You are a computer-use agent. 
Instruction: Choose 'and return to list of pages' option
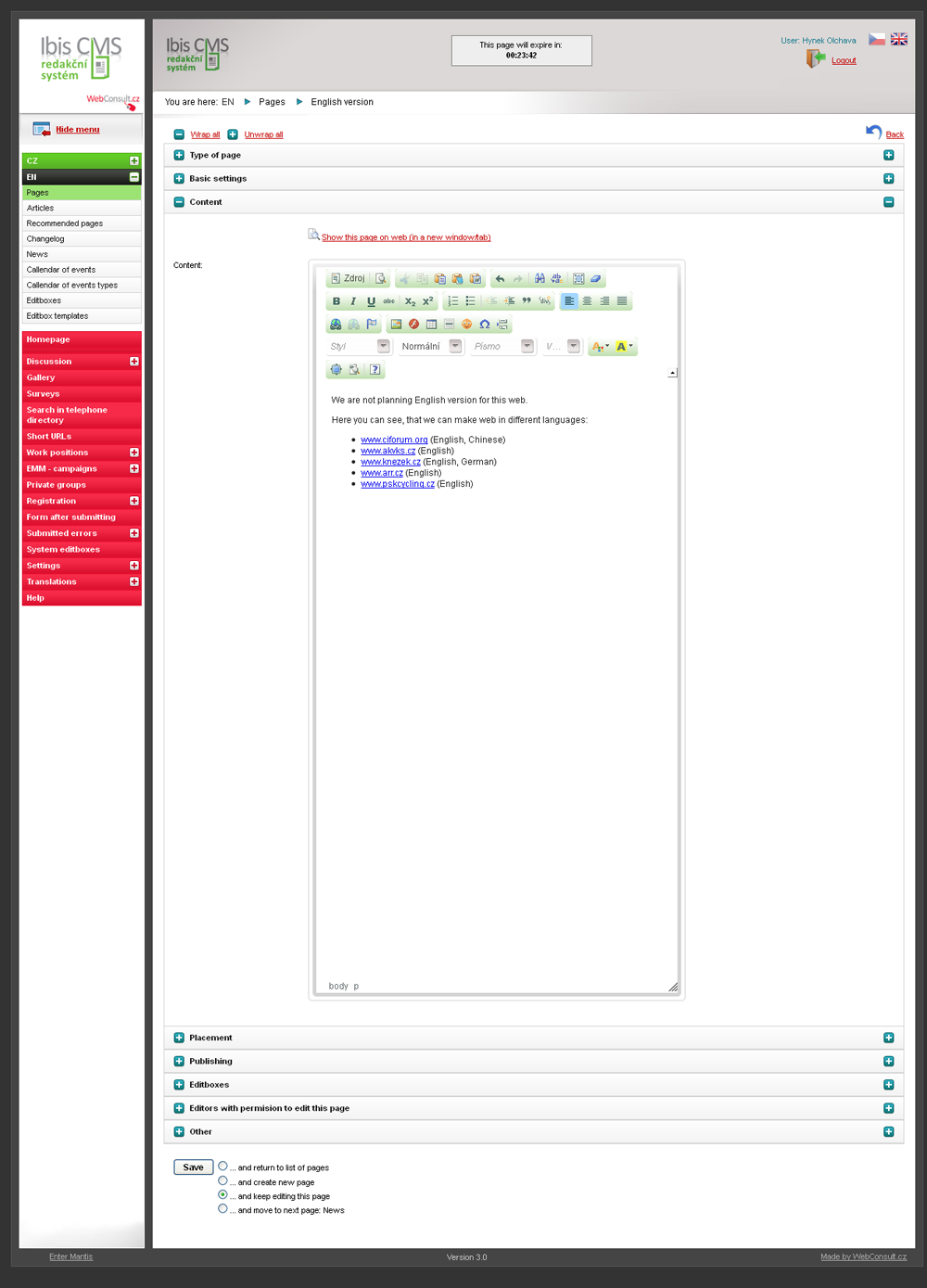pos(222,1167)
